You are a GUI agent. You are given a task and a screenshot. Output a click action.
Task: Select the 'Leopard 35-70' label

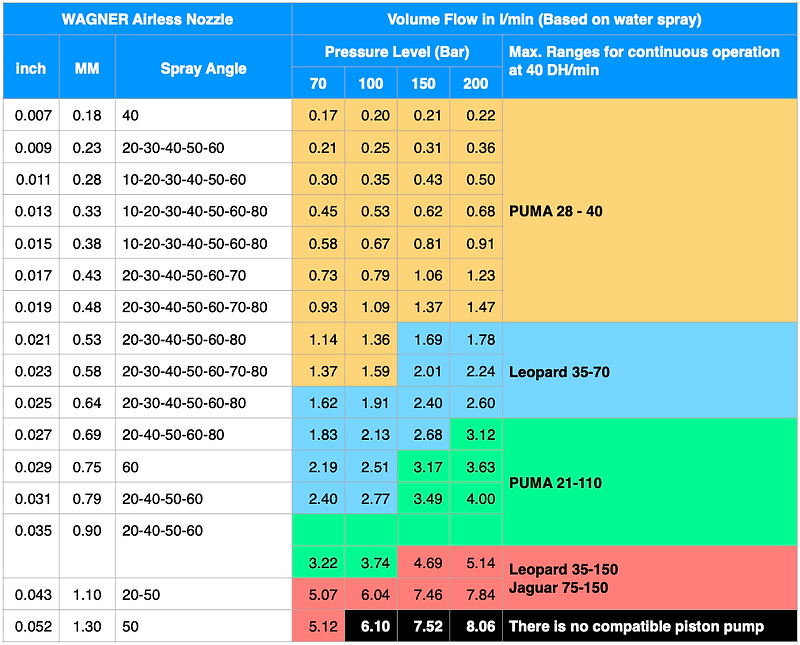[x=559, y=372]
